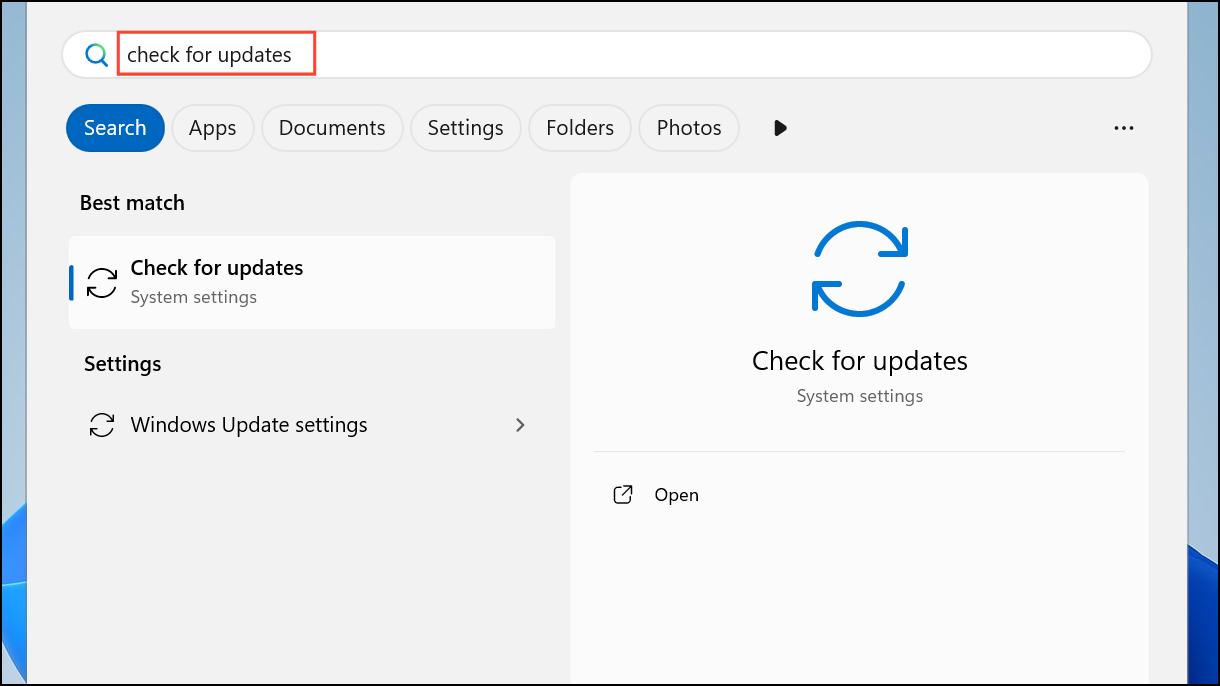
Task: Click the search box containing 'check for updates'
Action: tap(606, 55)
